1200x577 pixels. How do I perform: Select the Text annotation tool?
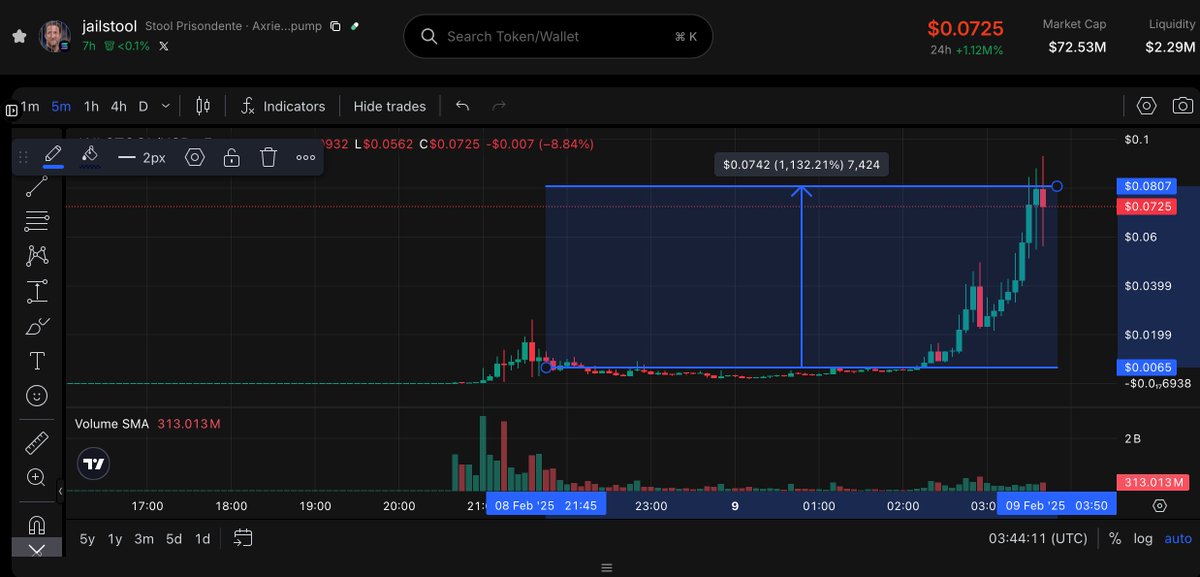[37, 361]
